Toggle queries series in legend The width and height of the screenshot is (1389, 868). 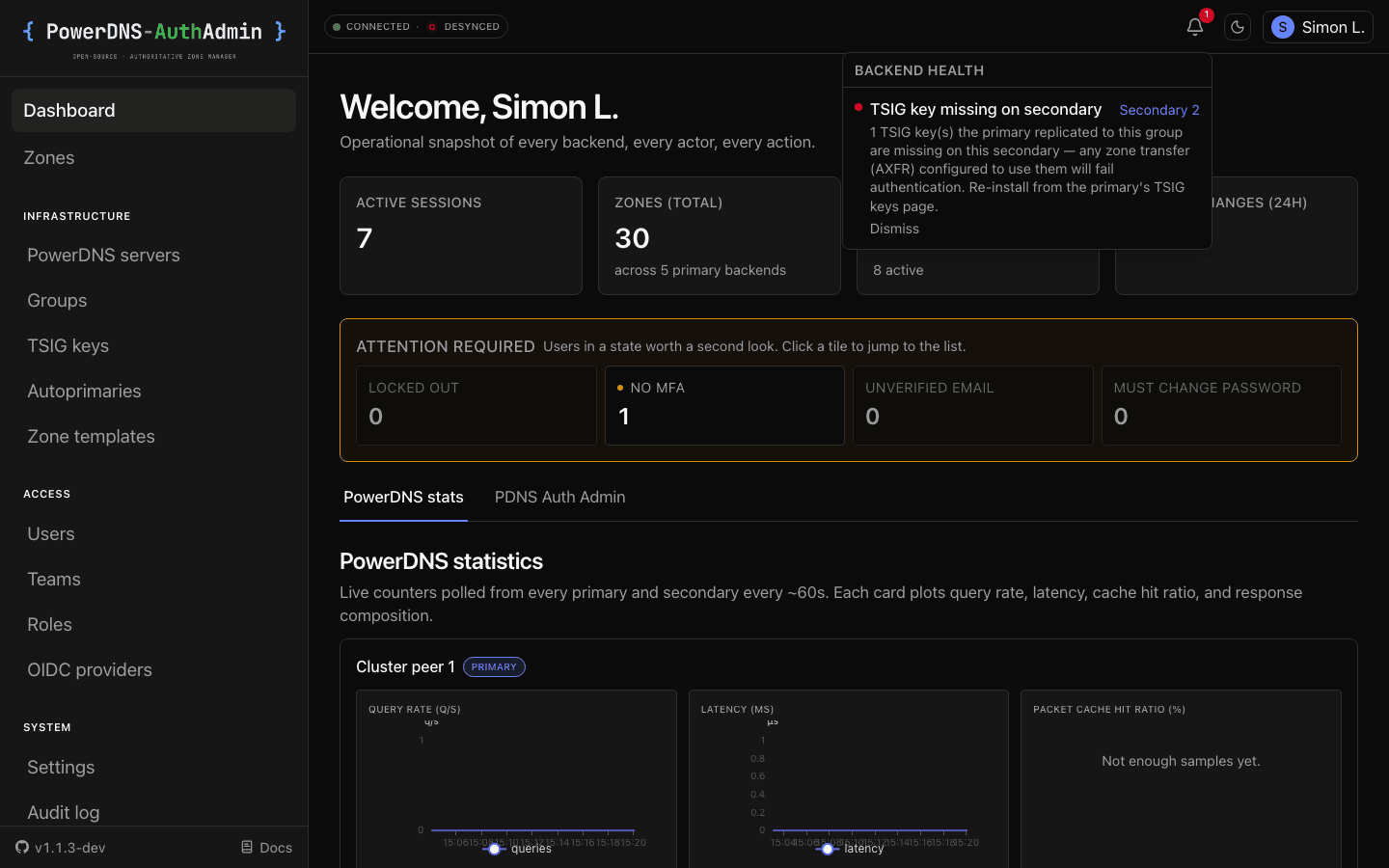point(517,849)
